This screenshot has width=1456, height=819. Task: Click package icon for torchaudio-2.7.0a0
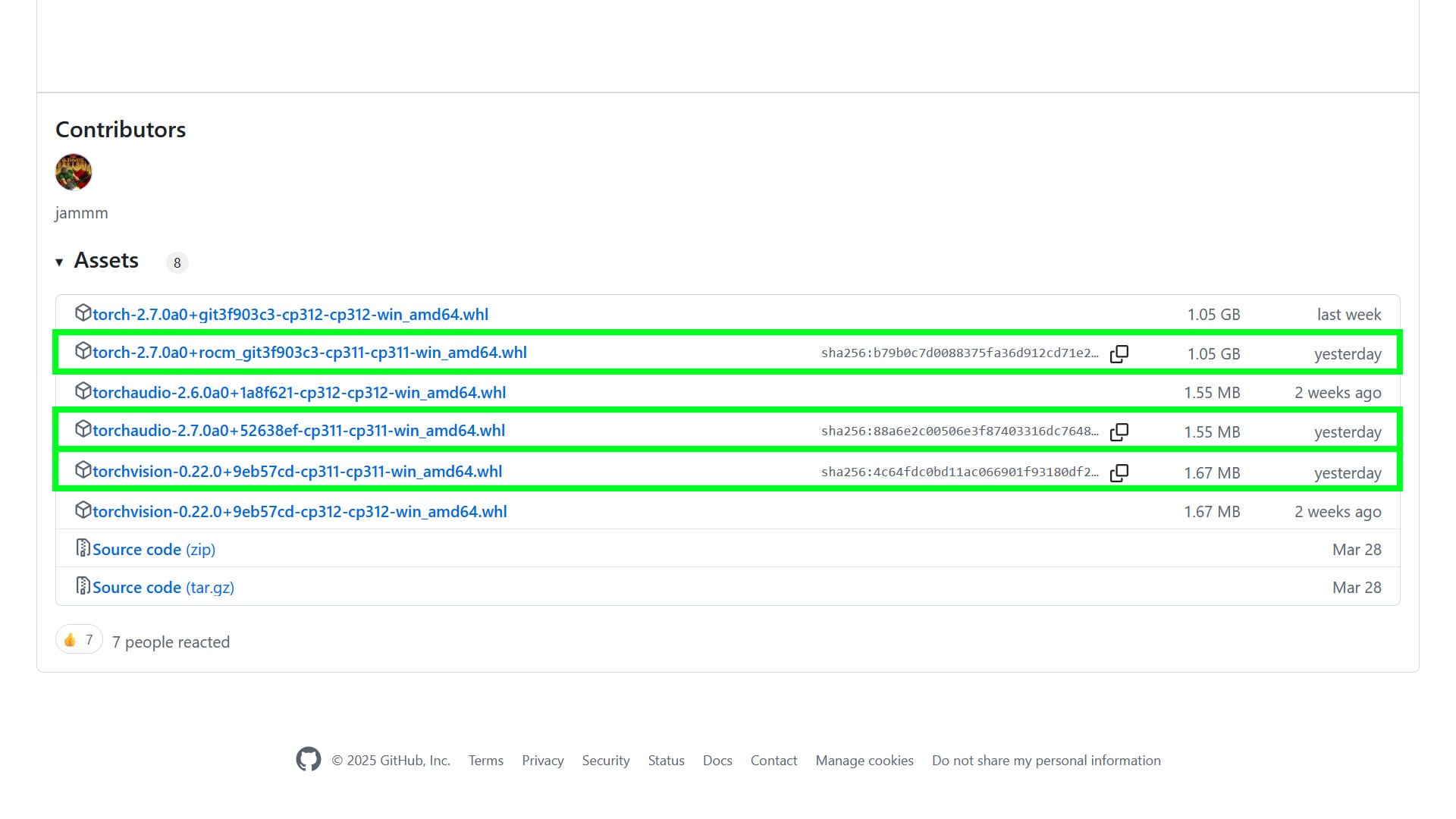point(83,428)
